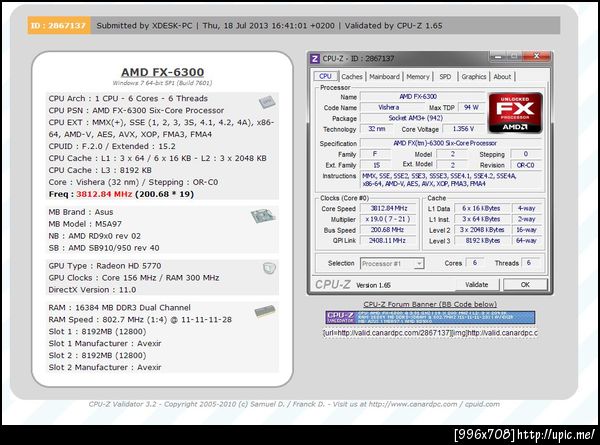Switch to the CPU tab

[325, 76]
